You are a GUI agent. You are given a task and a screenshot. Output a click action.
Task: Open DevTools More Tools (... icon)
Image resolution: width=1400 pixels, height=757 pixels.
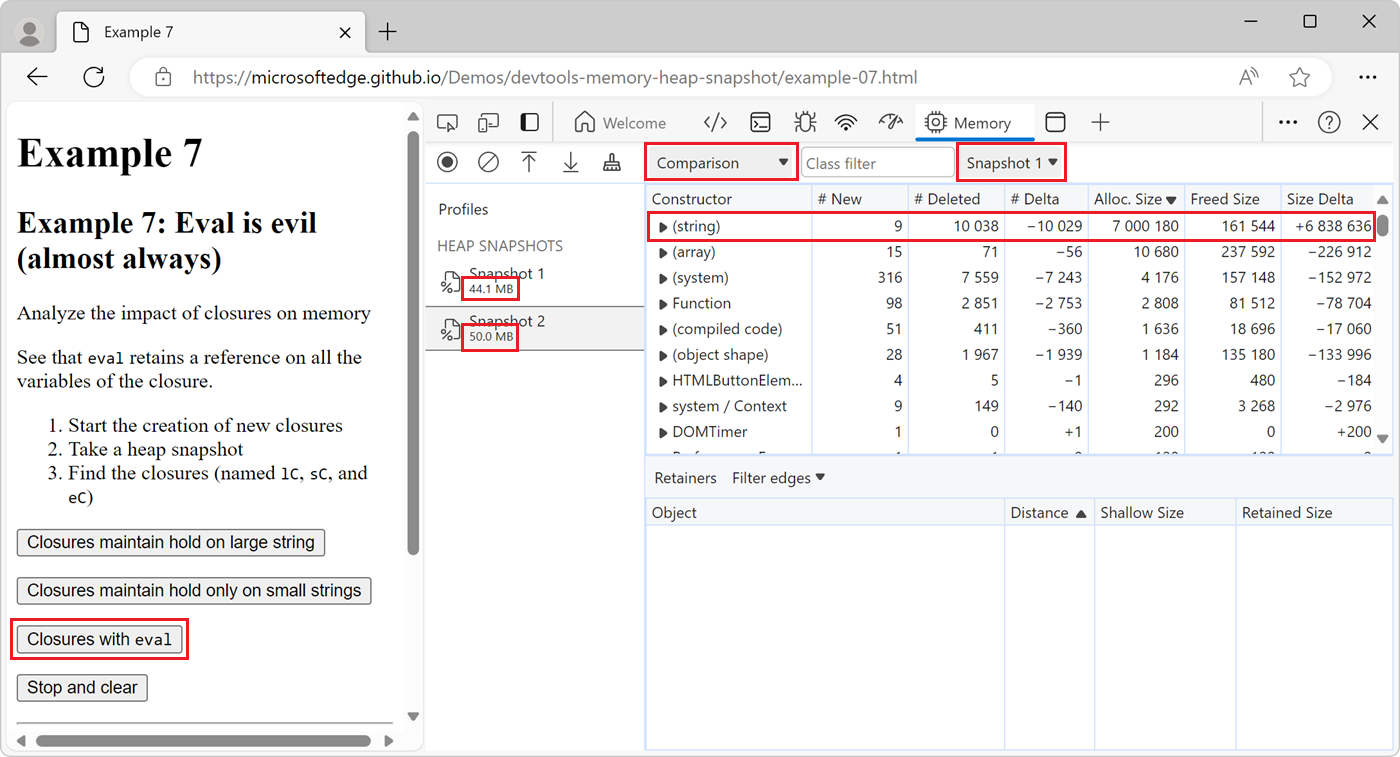coord(1287,121)
